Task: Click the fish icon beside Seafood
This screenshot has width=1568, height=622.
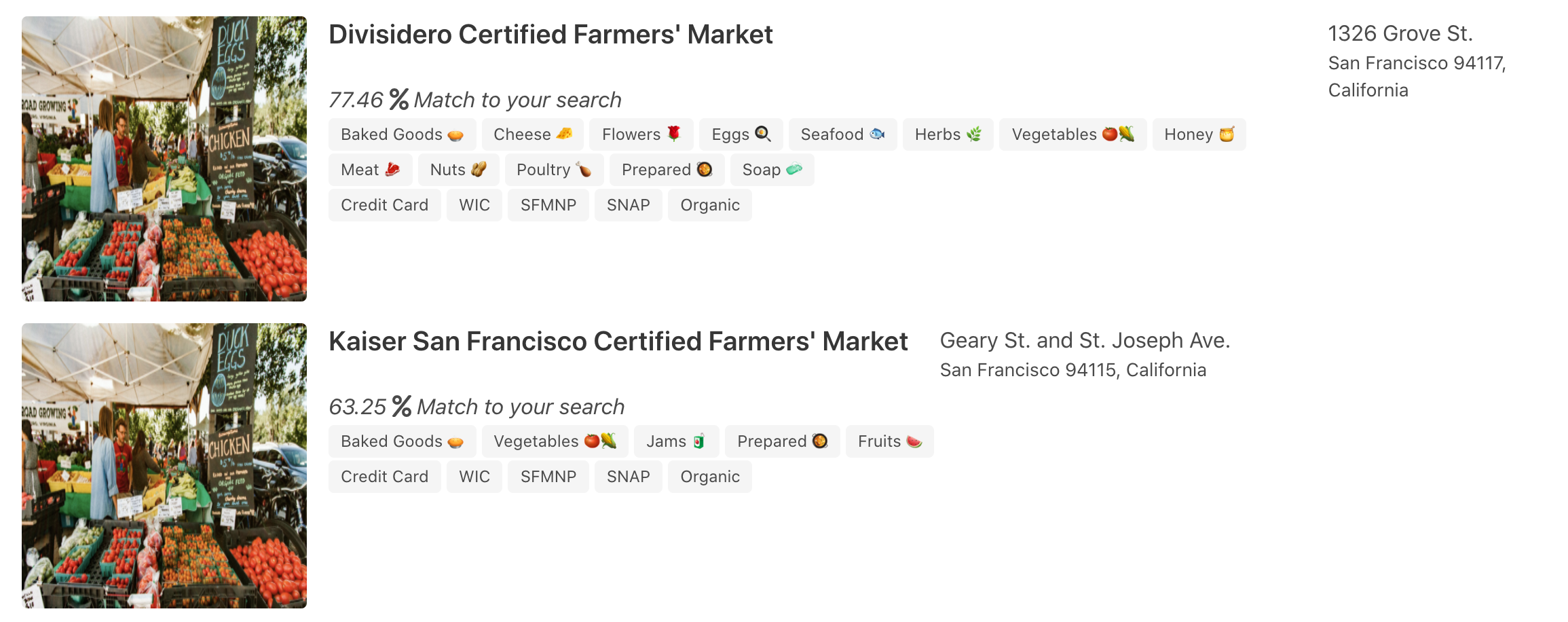Action: click(x=877, y=134)
